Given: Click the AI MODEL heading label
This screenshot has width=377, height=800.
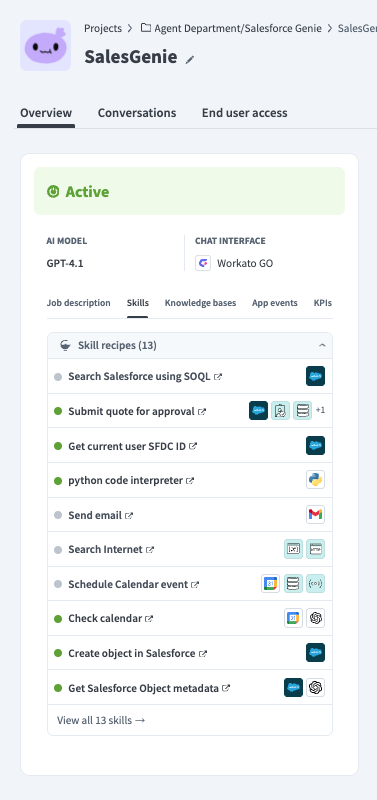Looking at the screenshot, I should 67,241.
